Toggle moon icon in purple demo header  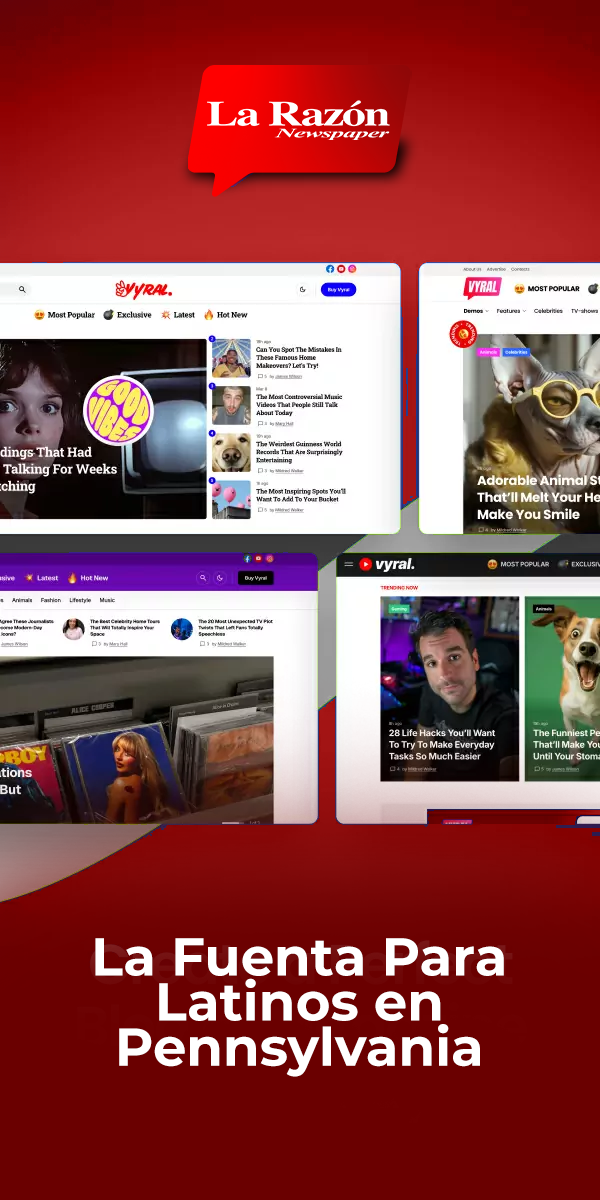pyautogui.click(x=220, y=578)
